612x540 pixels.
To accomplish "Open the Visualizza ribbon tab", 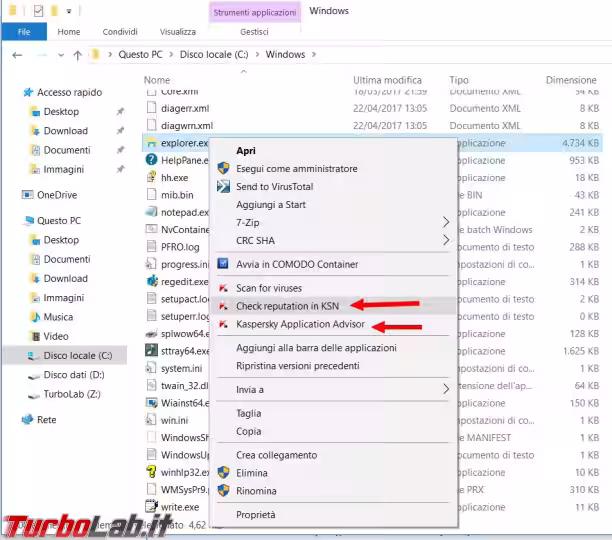I will tap(177, 31).
